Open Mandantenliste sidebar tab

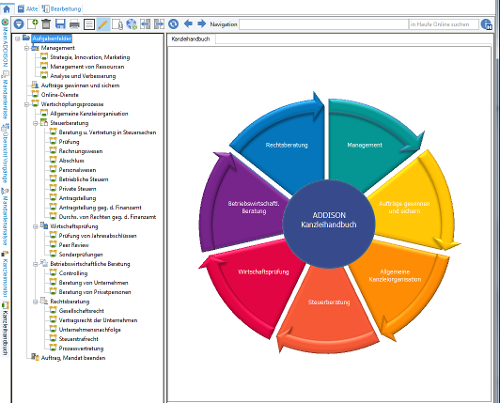click(5, 95)
